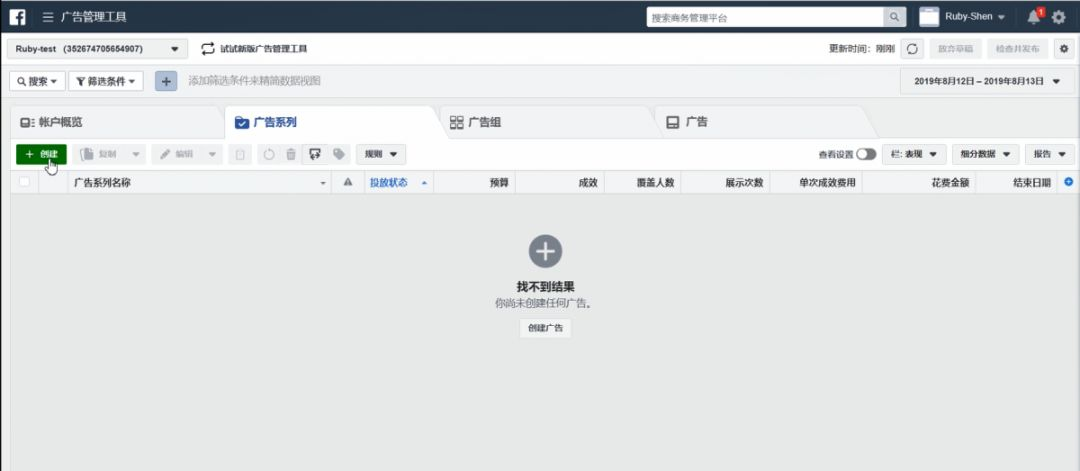Sort by the 投放状态 column header

point(399,182)
